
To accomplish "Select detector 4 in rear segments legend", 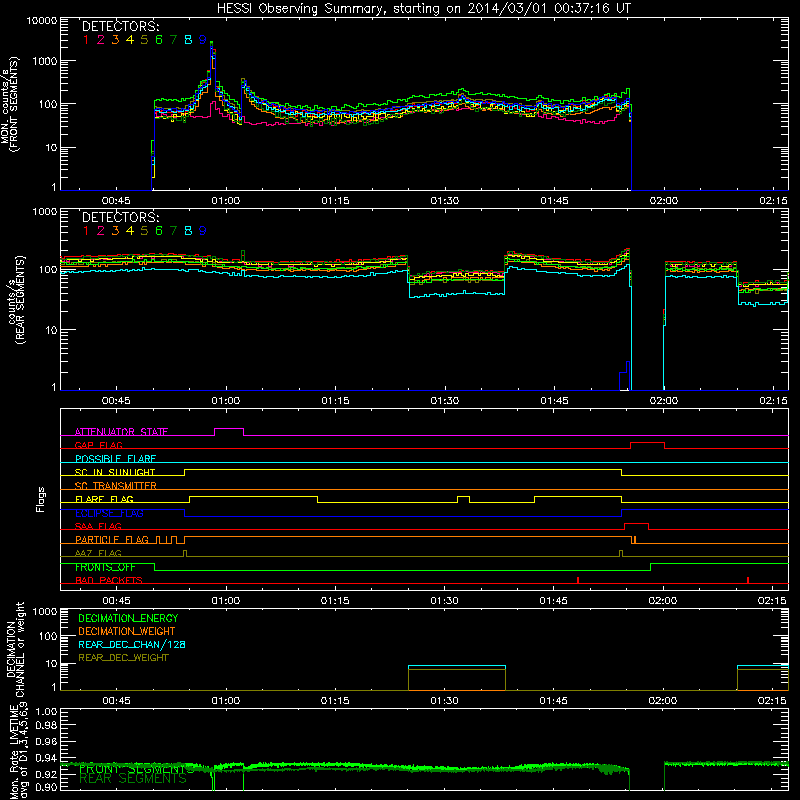I will [x=130, y=231].
